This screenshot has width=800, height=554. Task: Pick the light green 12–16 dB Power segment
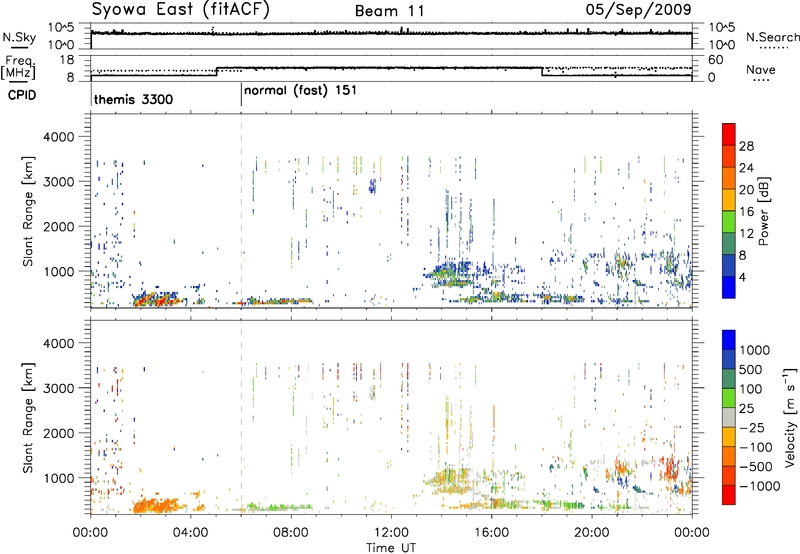pos(729,222)
